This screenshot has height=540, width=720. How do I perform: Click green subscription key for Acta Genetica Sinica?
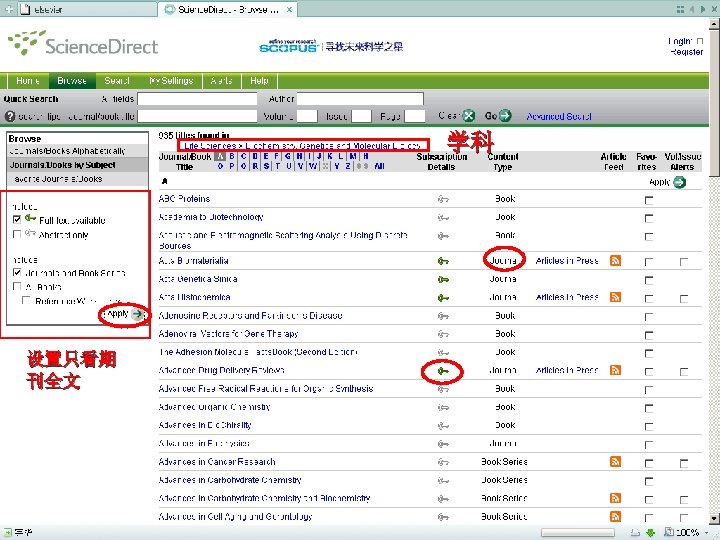coord(443,279)
